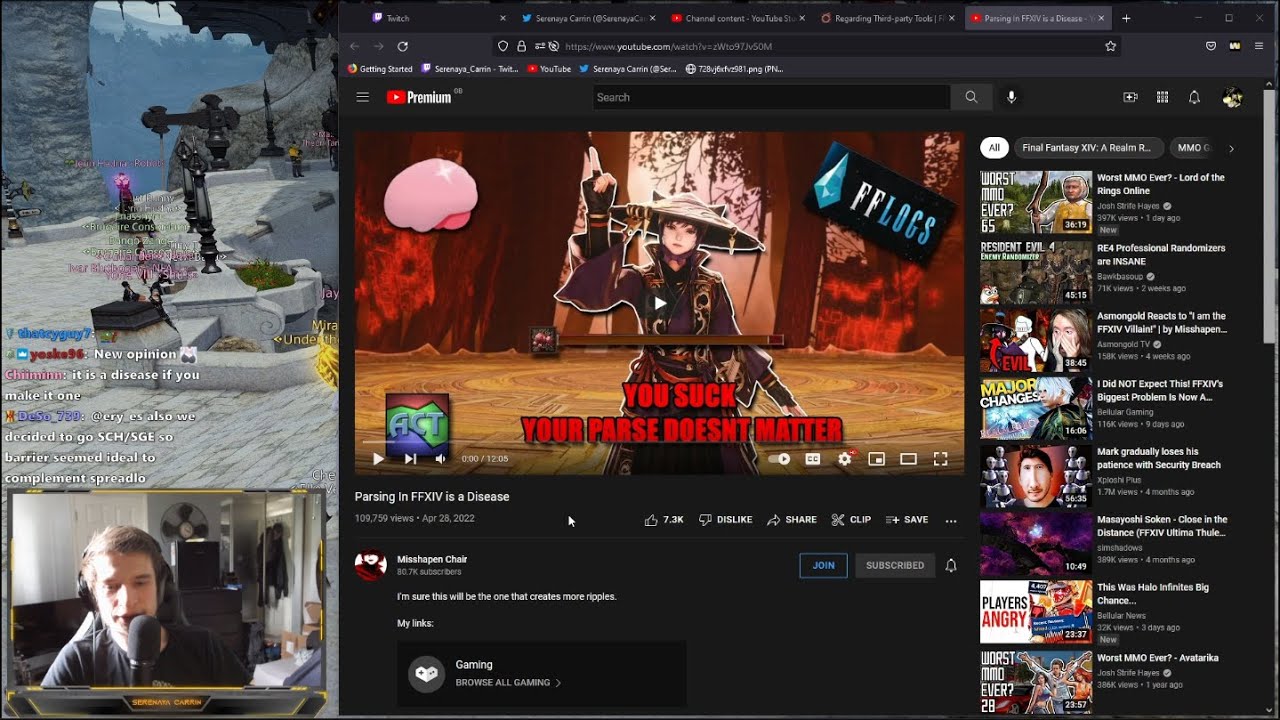Reload the page in Firefox

(403, 46)
